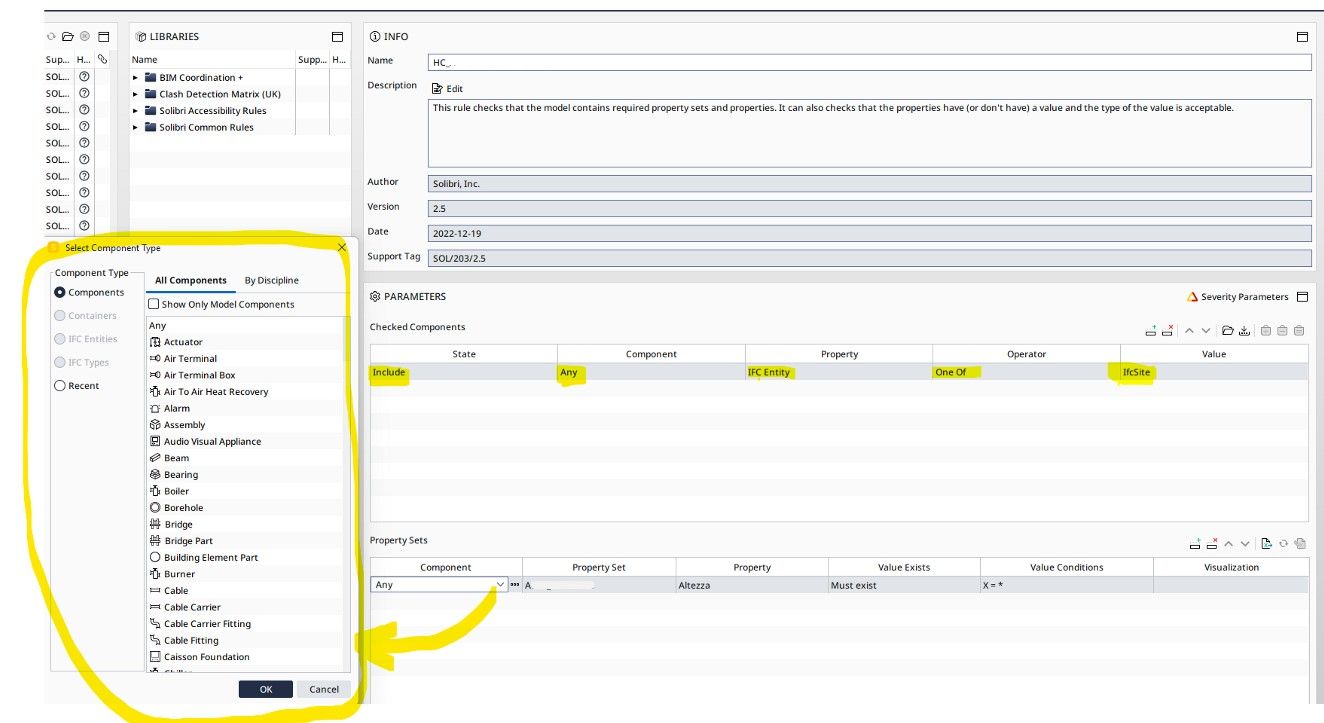Select Any at top of component list
The width and height of the screenshot is (1324, 723).
pos(158,325)
